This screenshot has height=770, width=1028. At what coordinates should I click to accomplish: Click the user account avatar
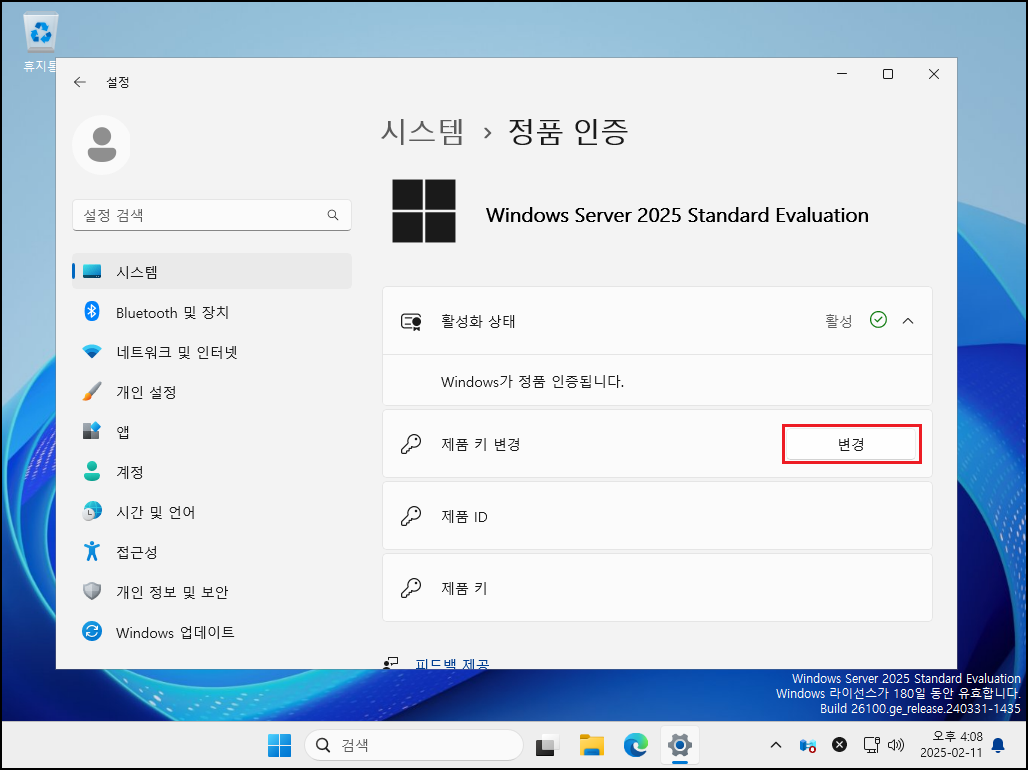[101, 145]
